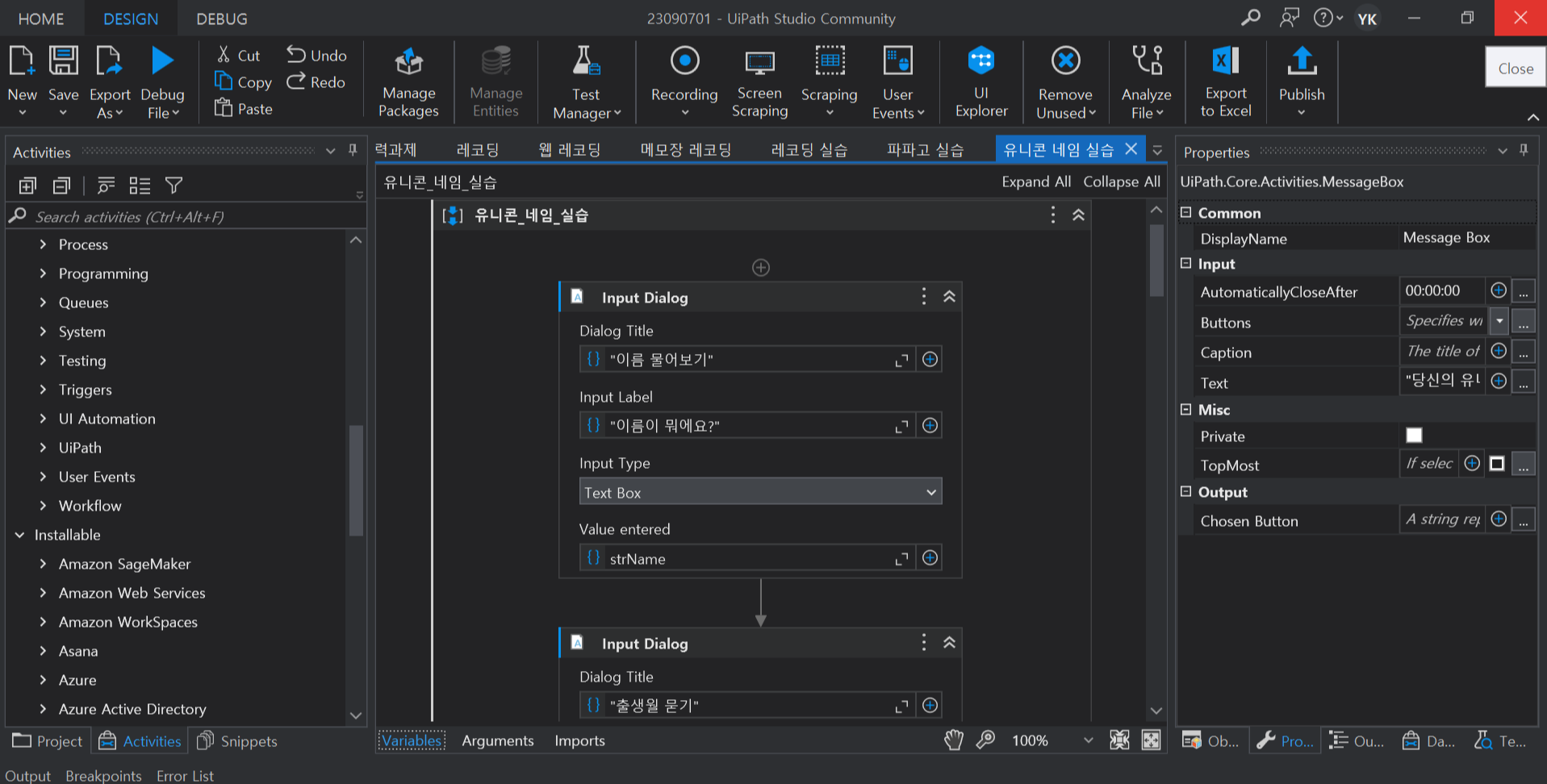Viewport: 1547px width, 784px height.
Task: Open the Input Type Text Box dropdown
Action: tap(760, 492)
